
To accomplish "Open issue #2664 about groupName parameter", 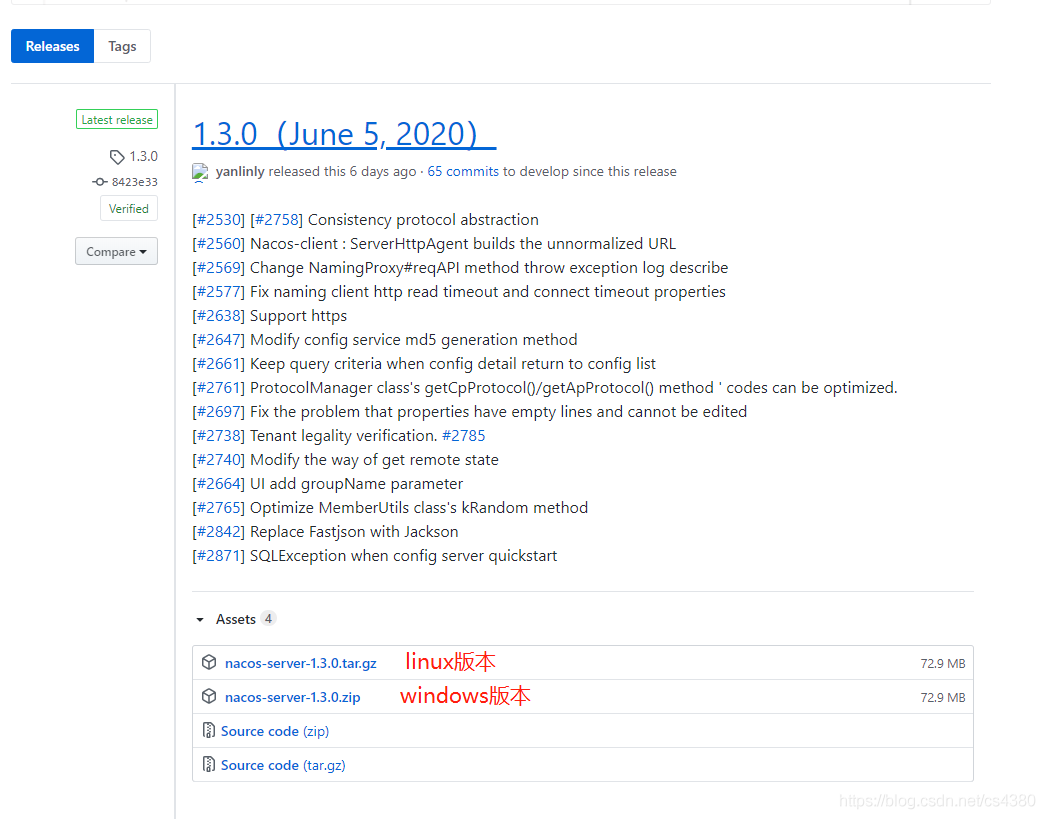I will pos(219,484).
